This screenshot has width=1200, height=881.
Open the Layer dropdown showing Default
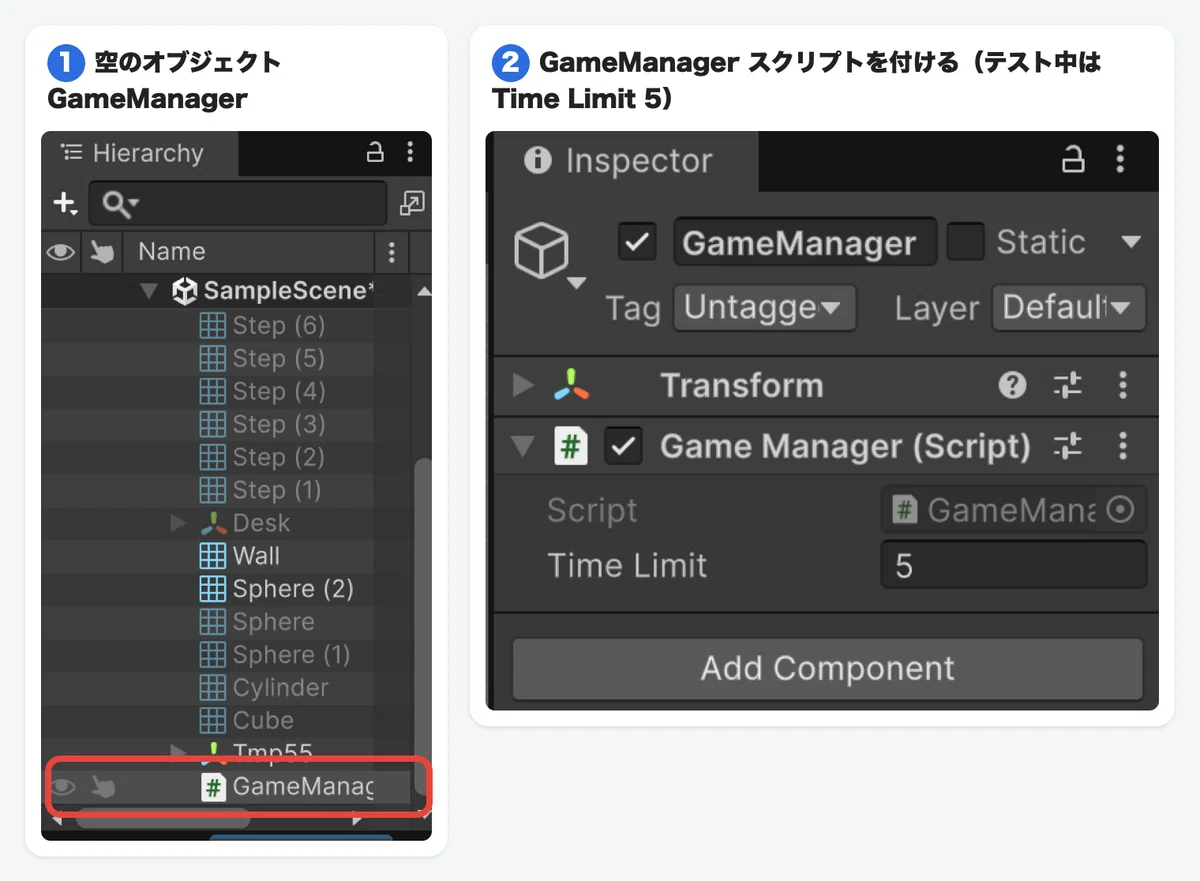(1068, 308)
